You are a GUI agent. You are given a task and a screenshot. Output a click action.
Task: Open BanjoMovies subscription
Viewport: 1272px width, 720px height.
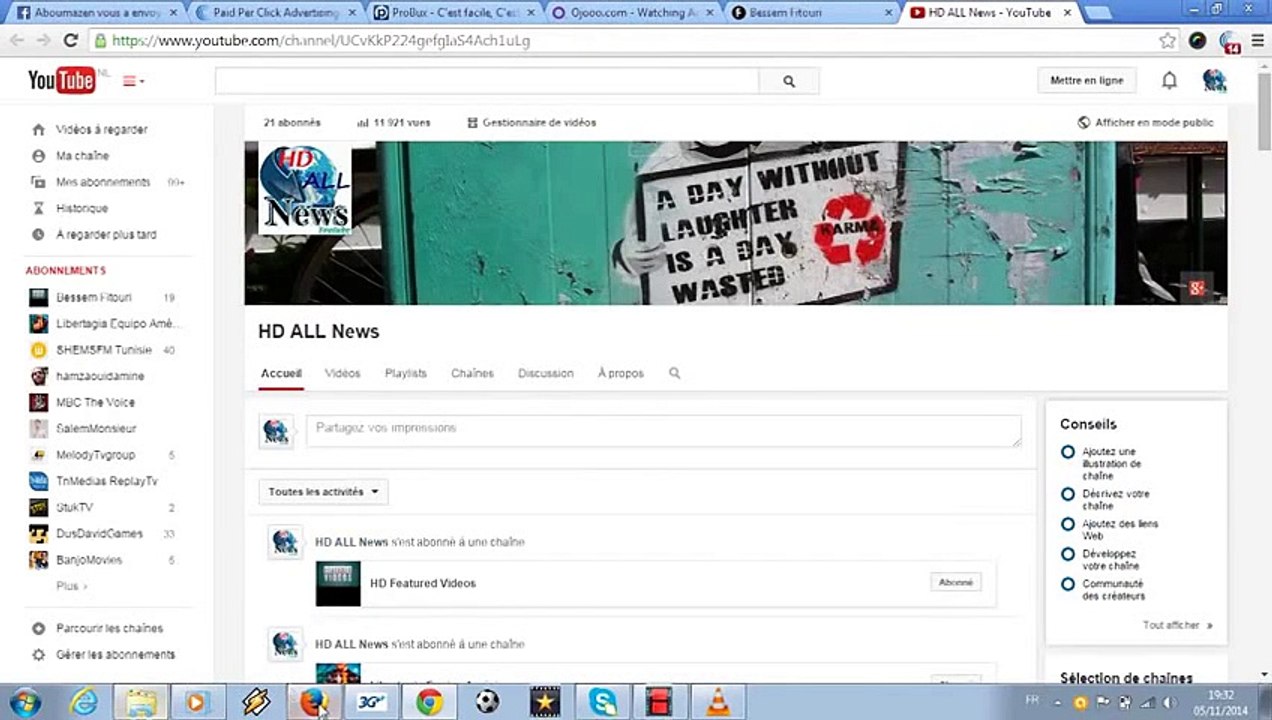tap(88, 560)
